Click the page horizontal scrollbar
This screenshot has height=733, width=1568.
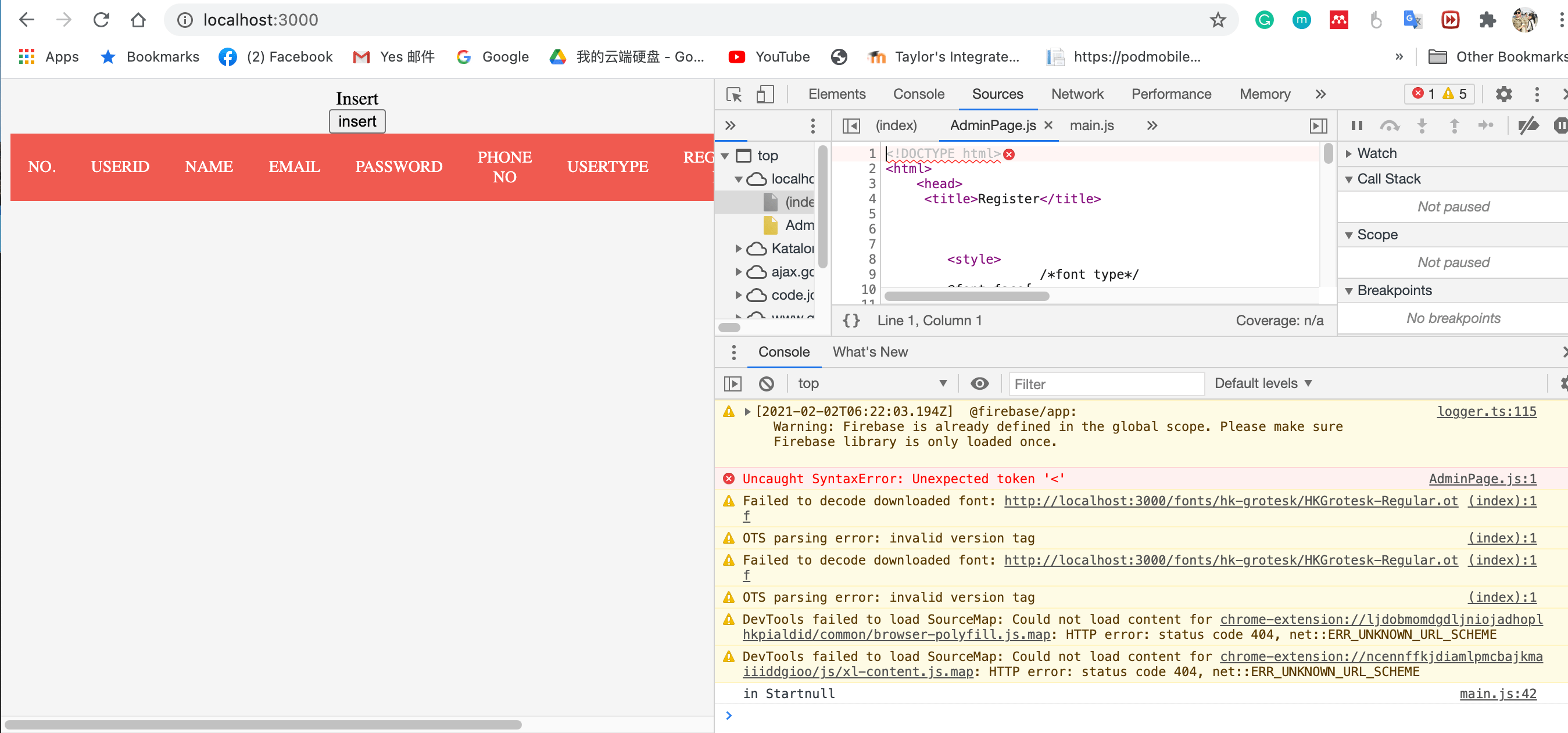click(x=263, y=724)
